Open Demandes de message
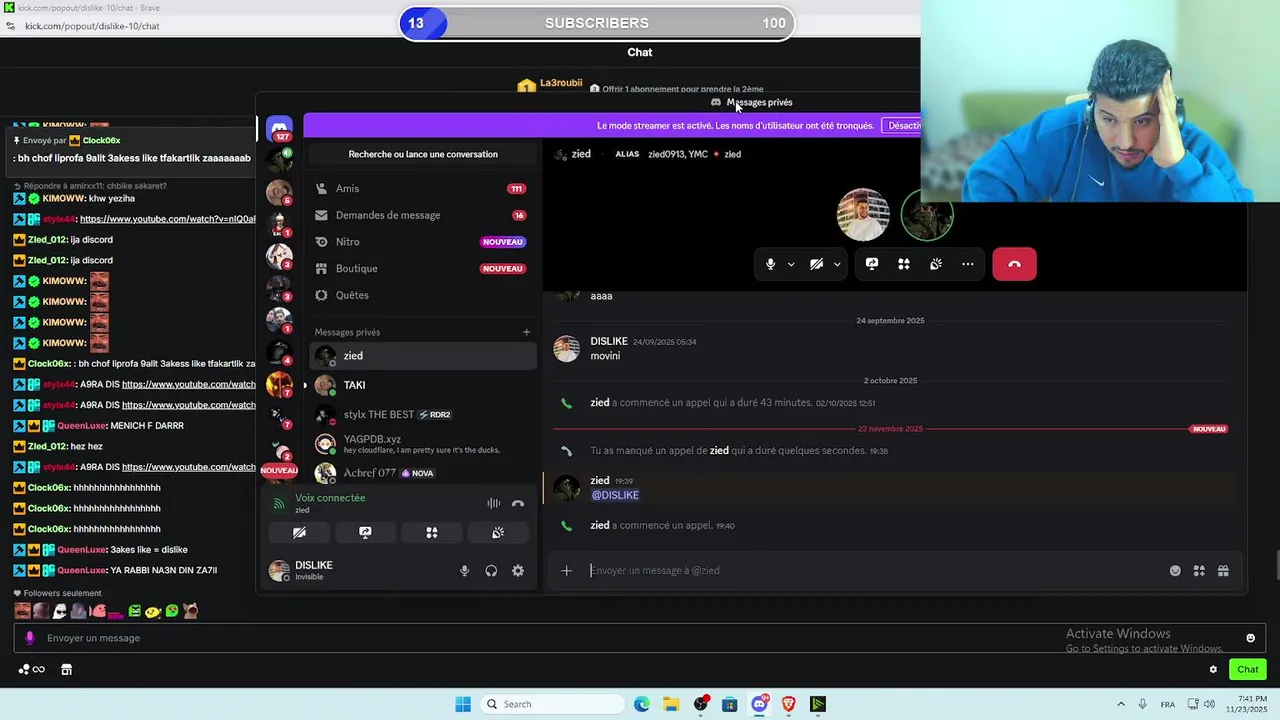1280x720 pixels. (422, 215)
